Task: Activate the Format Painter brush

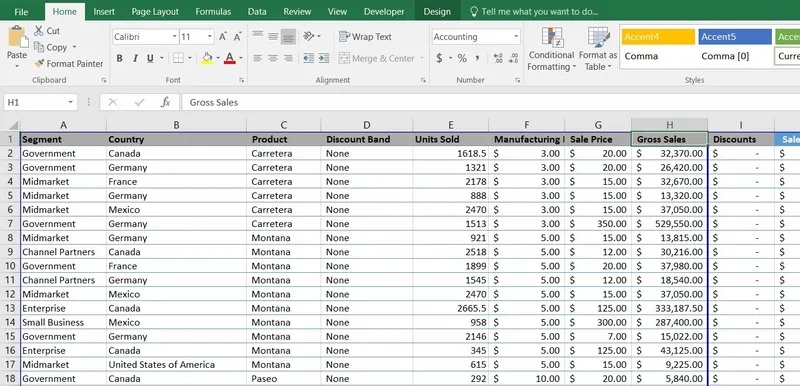Action: coord(39,64)
